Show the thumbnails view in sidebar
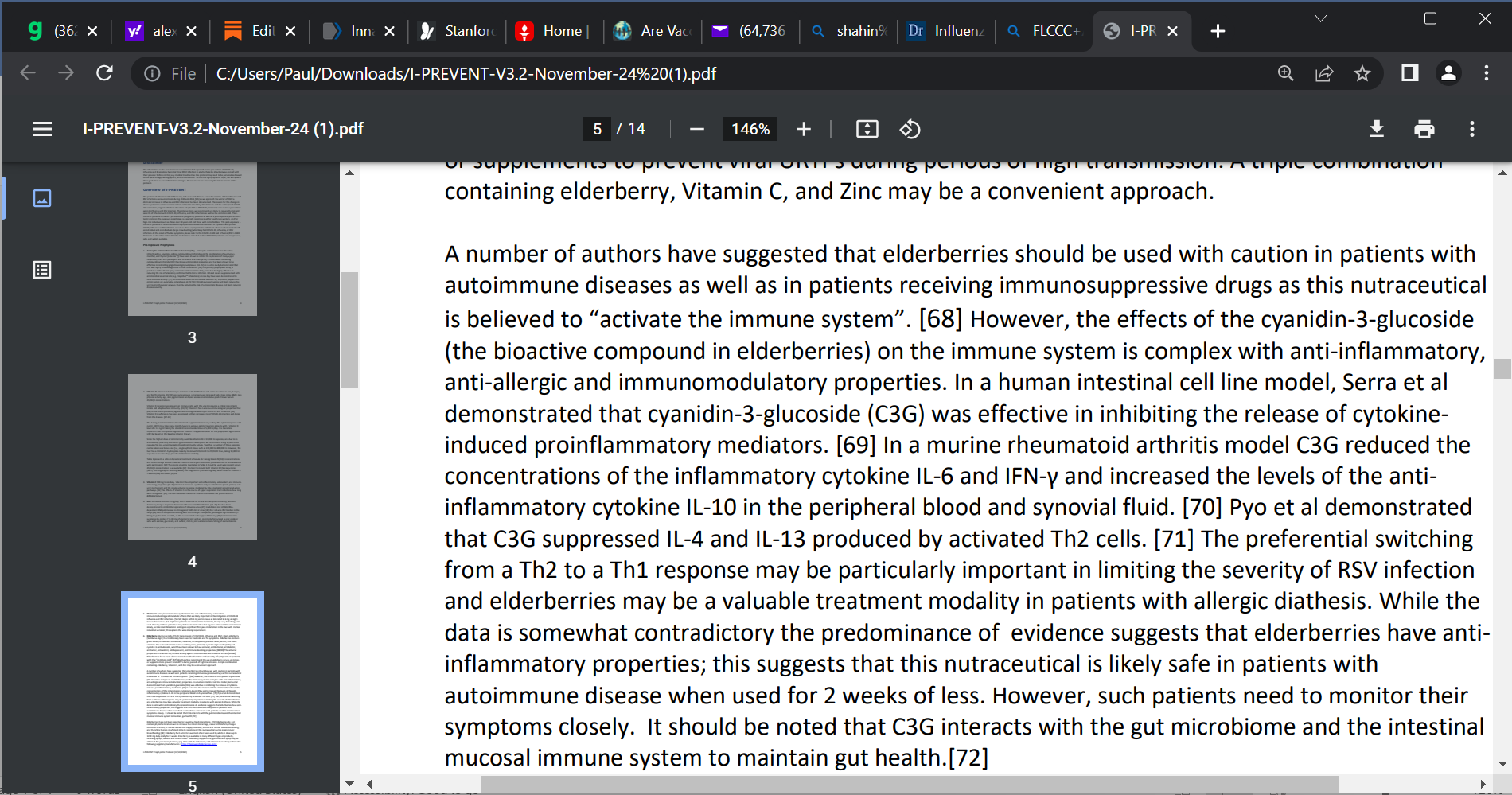The image size is (1512, 795). pos(42,198)
